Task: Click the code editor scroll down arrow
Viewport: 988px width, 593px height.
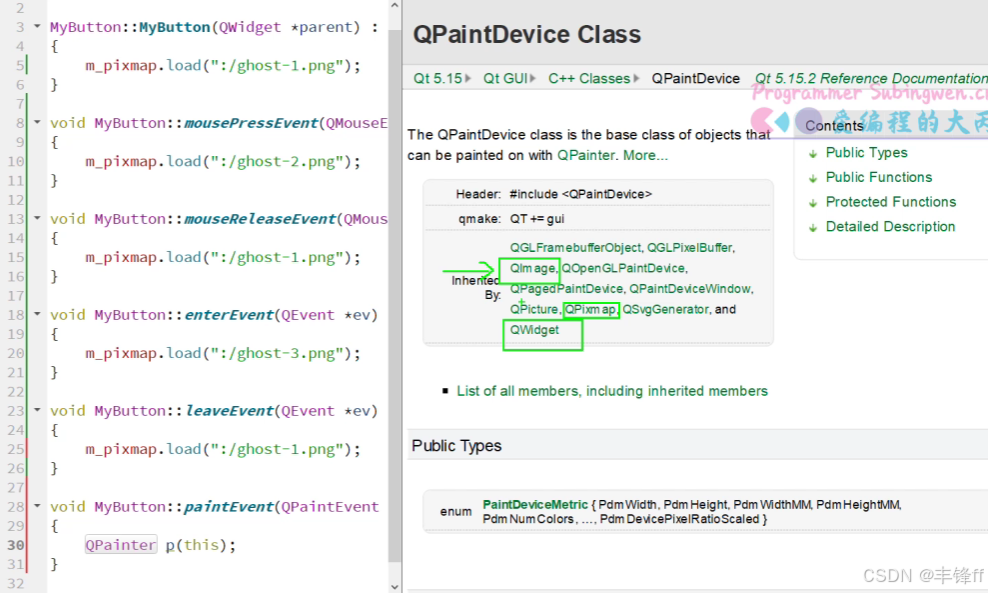Action: [394, 587]
